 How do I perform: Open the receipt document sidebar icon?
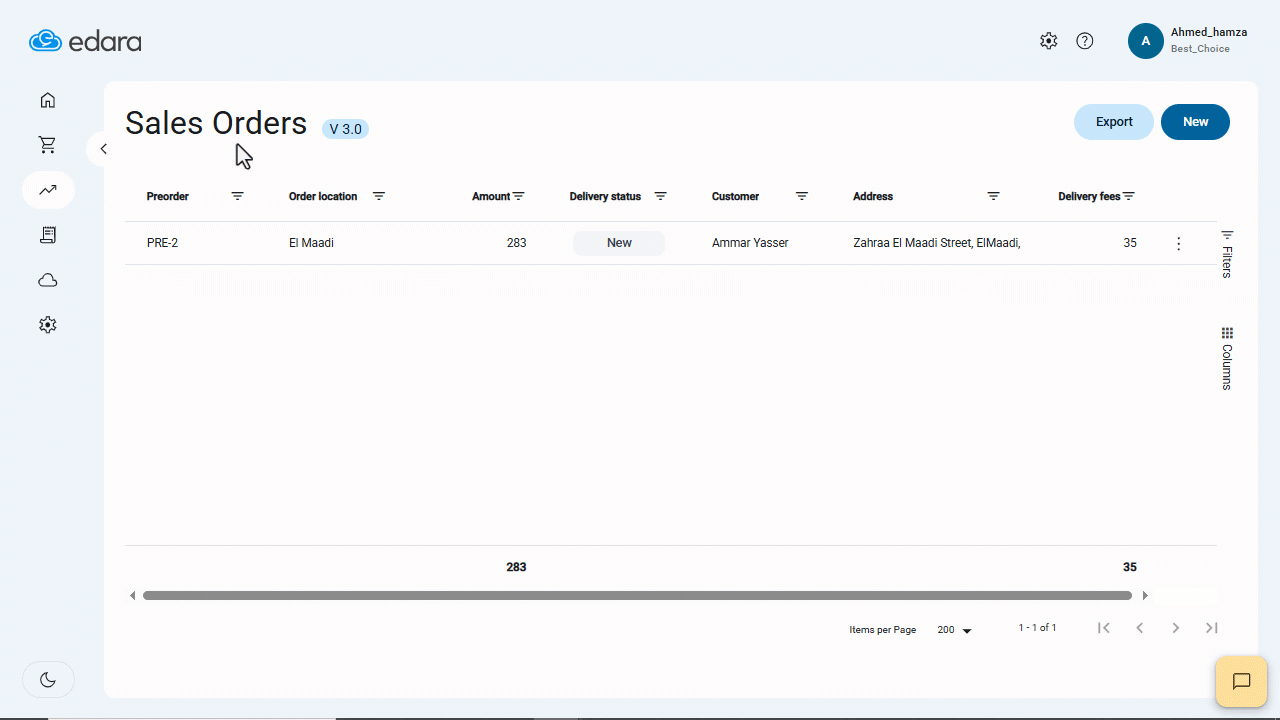[x=48, y=235]
